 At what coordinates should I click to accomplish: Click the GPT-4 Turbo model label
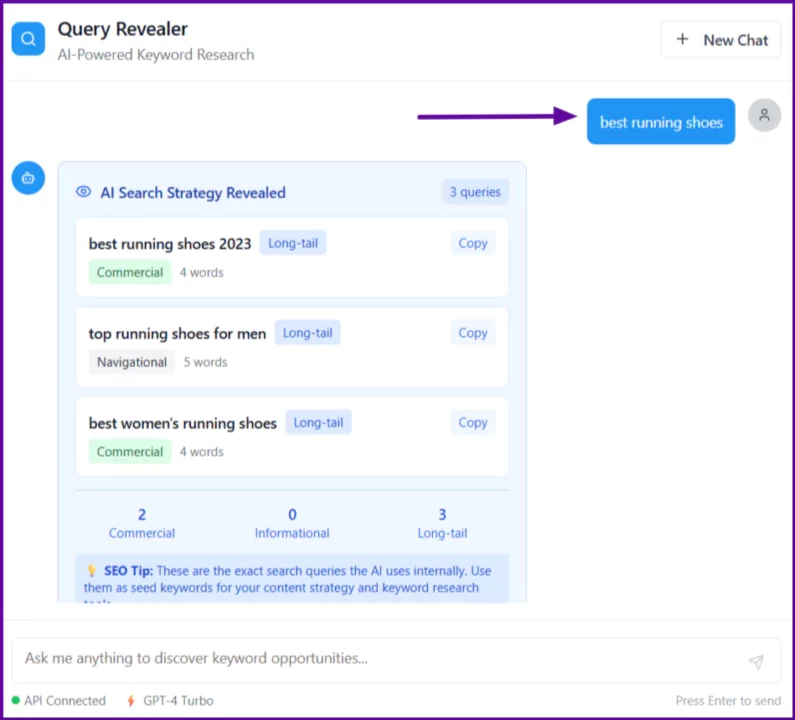(x=178, y=701)
